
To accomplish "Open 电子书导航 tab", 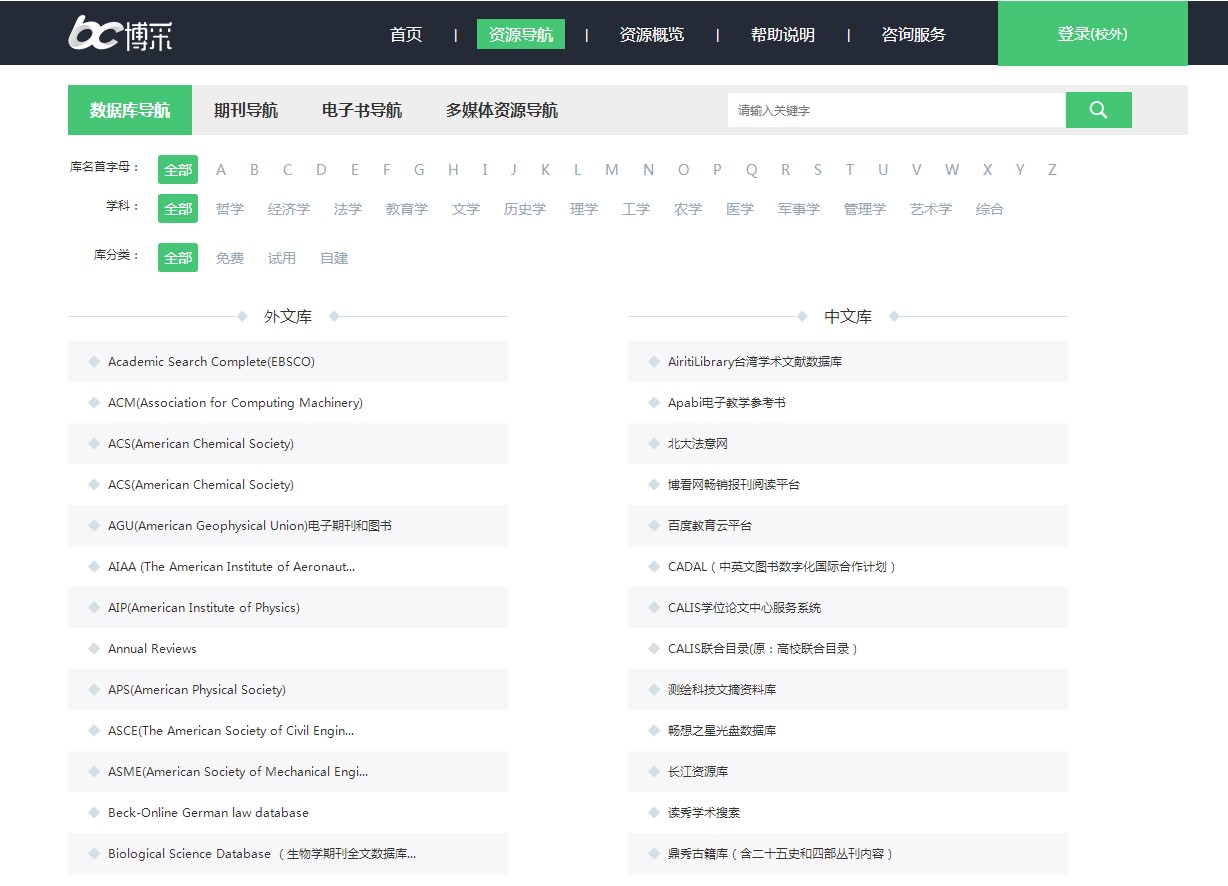I will click(362, 110).
